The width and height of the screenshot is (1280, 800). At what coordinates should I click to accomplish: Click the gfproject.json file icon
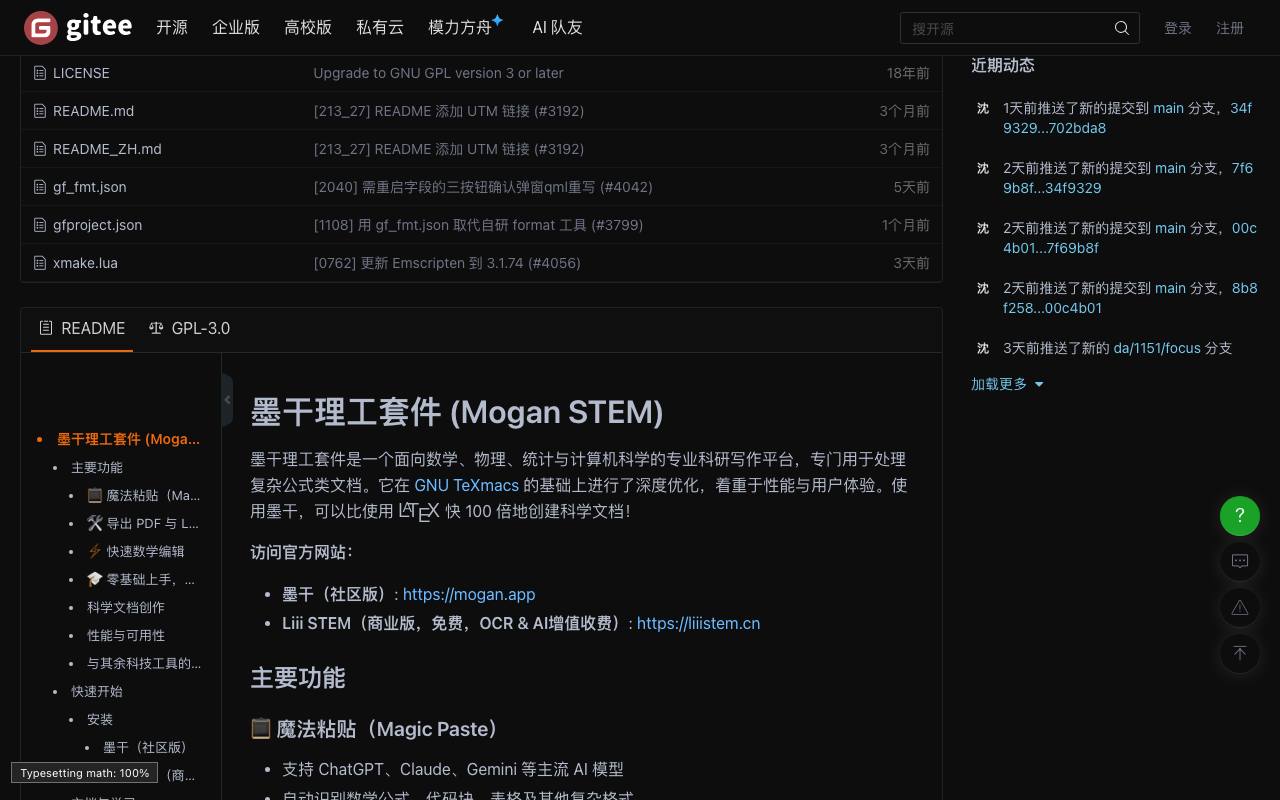[x=40, y=225]
